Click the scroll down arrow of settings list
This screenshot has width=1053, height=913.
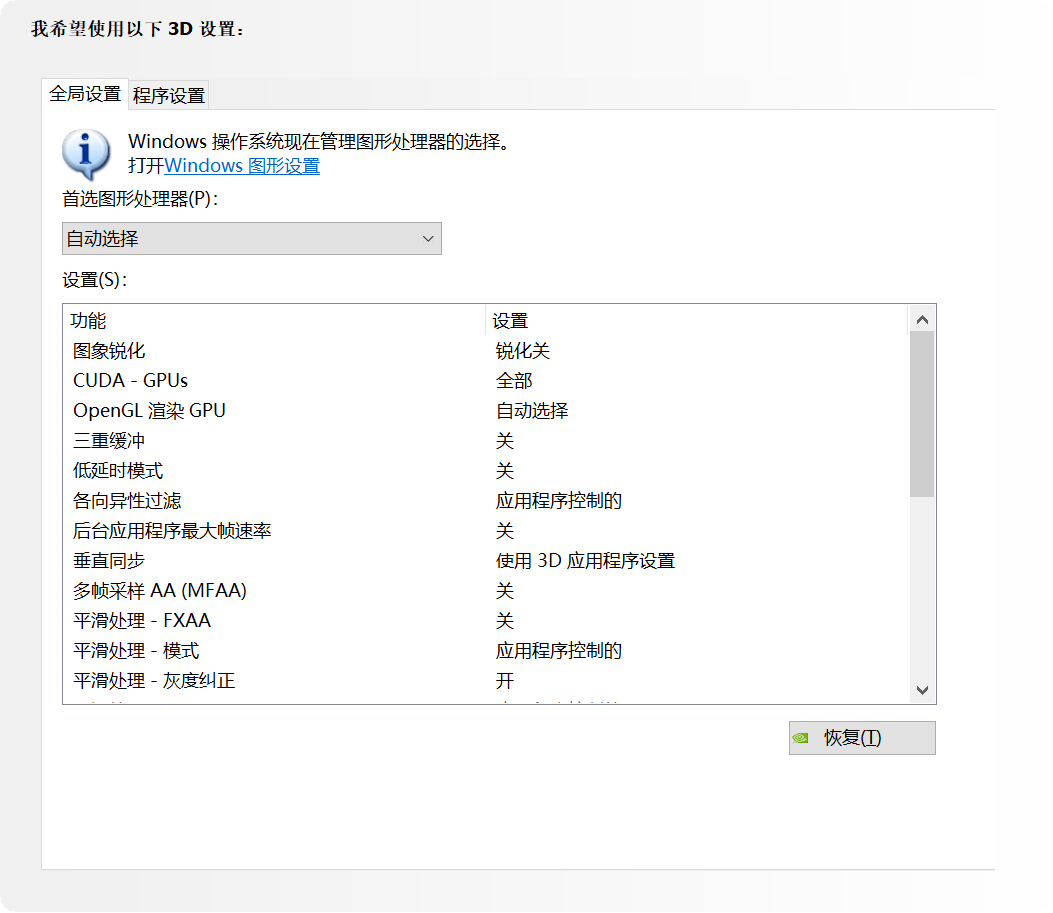point(922,690)
